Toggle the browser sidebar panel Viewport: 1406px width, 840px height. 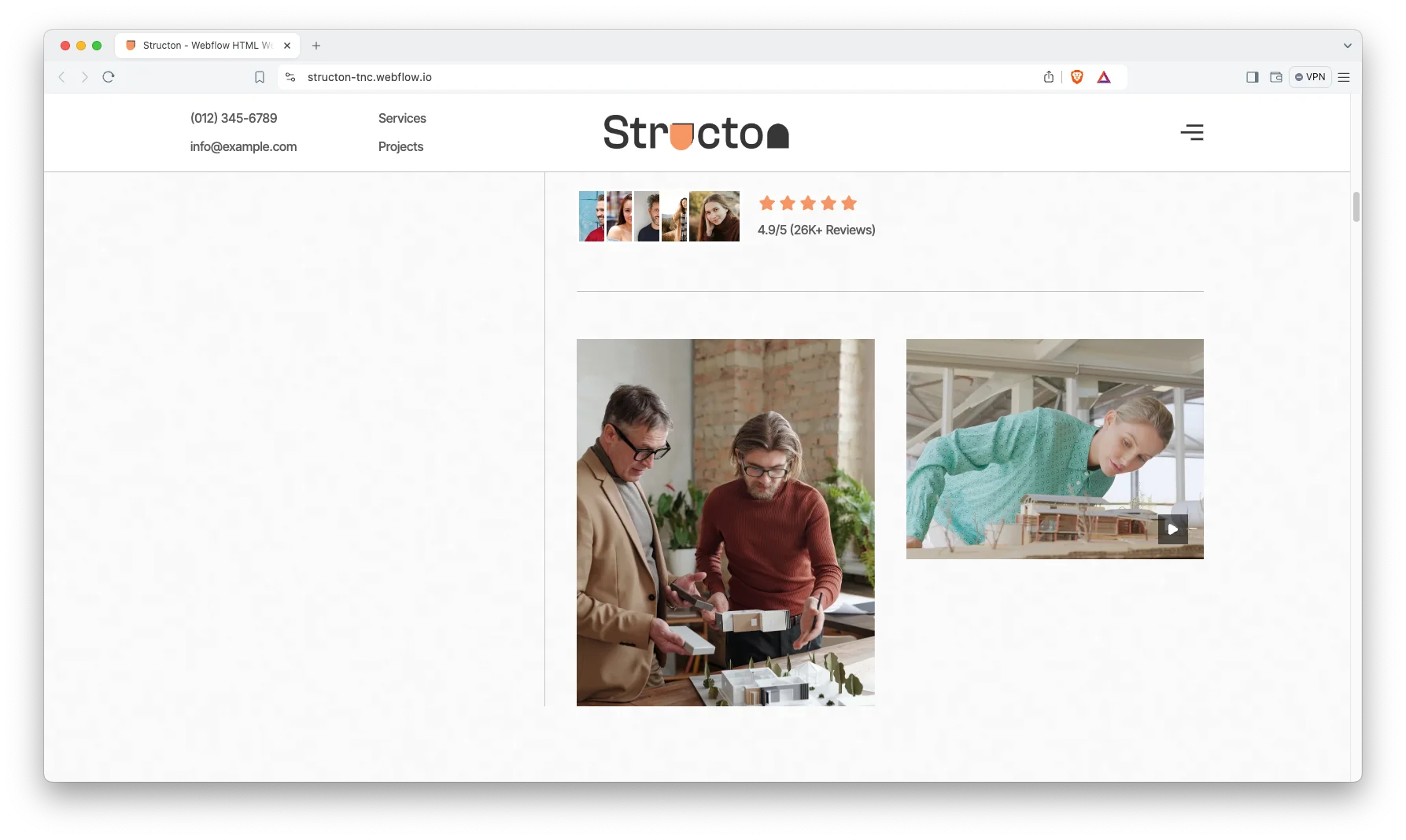click(1252, 77)
